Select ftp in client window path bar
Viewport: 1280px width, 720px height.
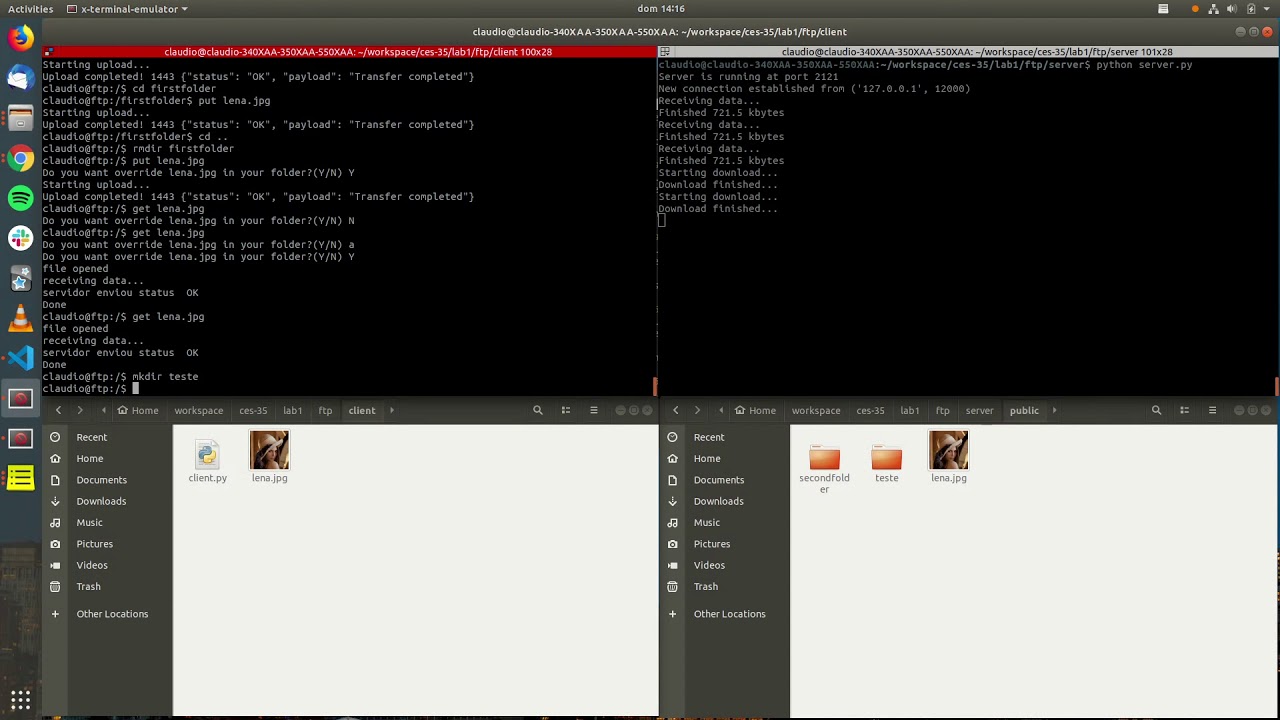pyautogui.click(x=325, y=410)
